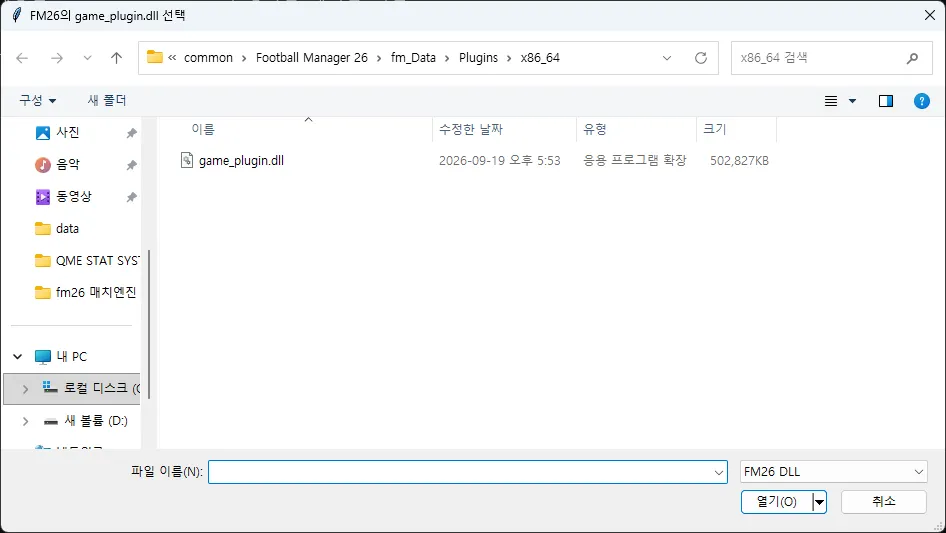
Task: Expand 로컬 디스크 tree node
Action: (x=25, y=389)
